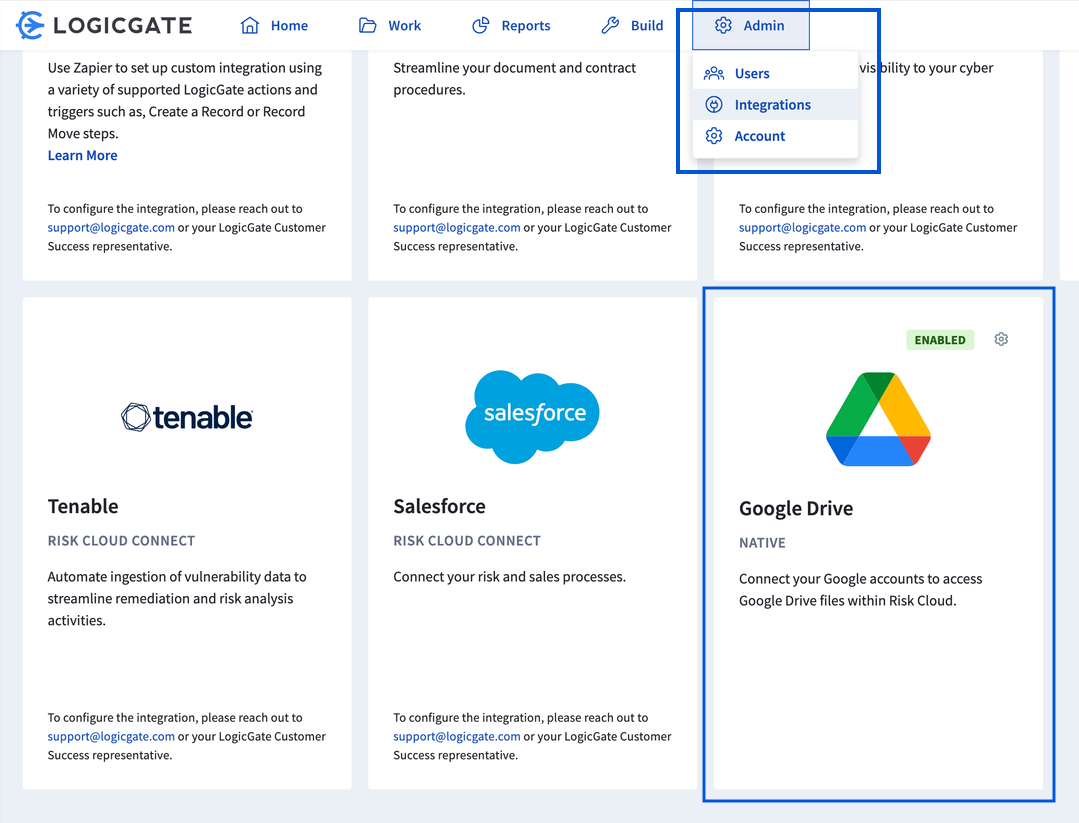Click RISK CLOUD CONNECT label under Tenable
Viewport: 1079px width, 823px height.
121,541
